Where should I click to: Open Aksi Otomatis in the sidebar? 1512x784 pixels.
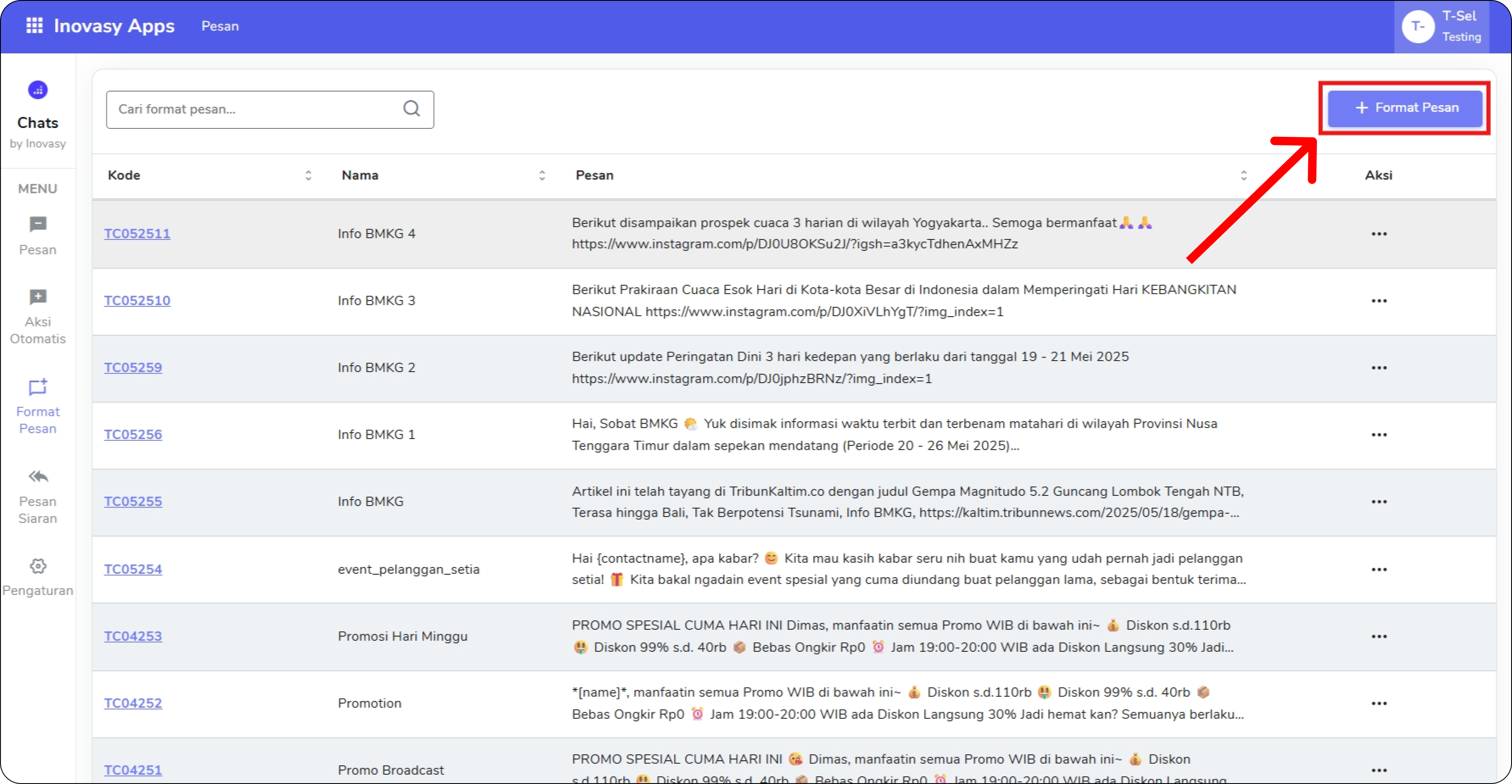click(38, 297)
